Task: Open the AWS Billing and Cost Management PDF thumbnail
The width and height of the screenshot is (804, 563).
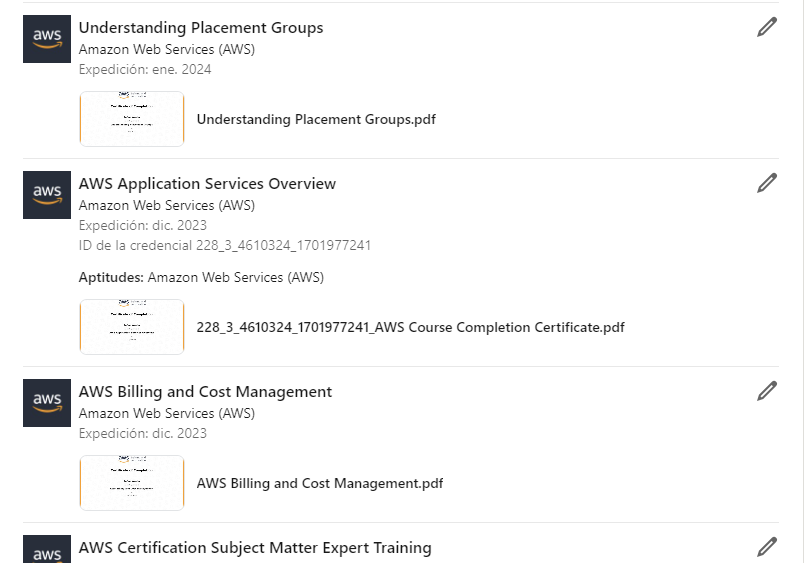Action: 132,483
